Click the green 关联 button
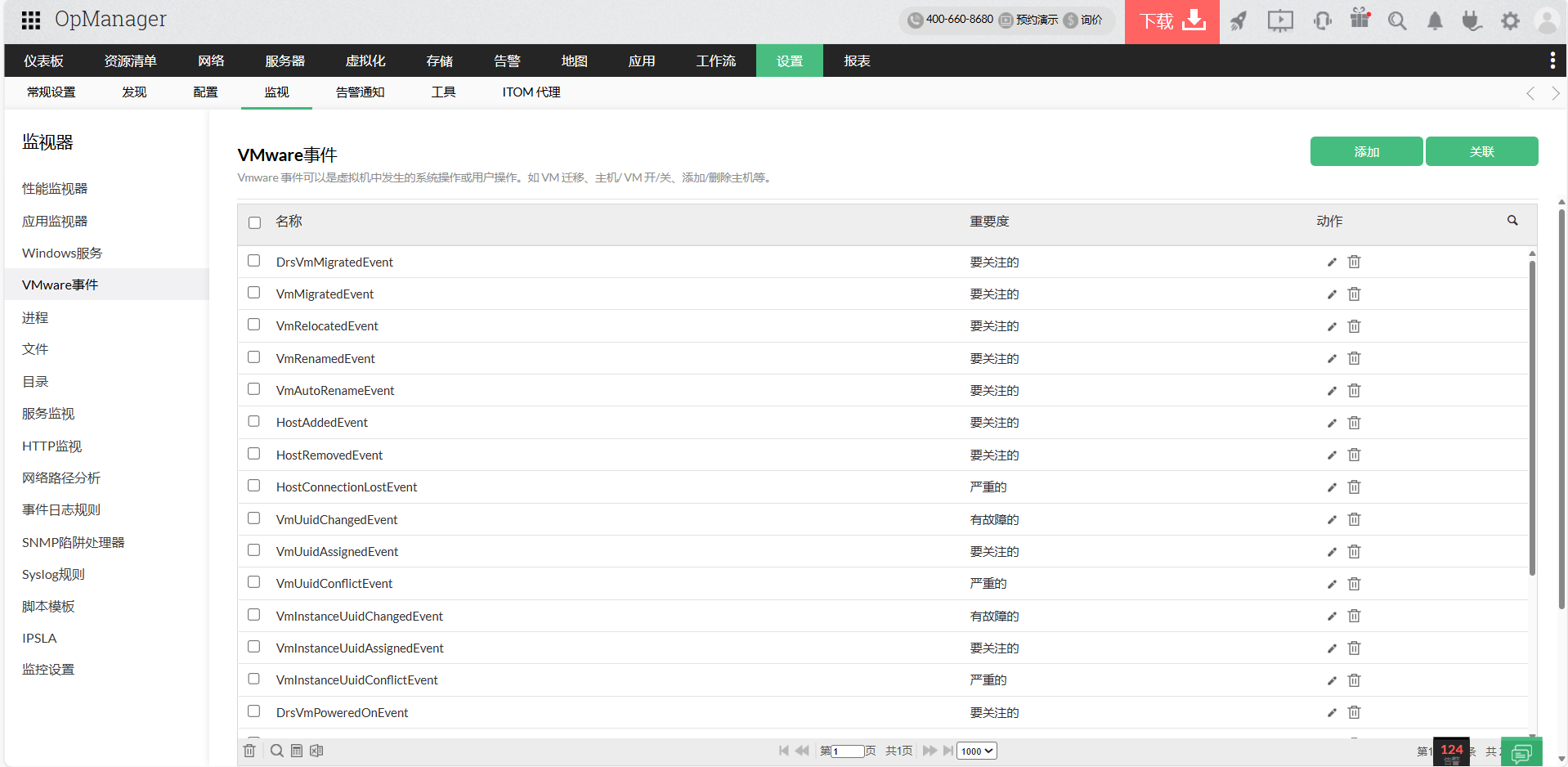The width and height of the screenshot is (1568, 767). [1481, 151]
